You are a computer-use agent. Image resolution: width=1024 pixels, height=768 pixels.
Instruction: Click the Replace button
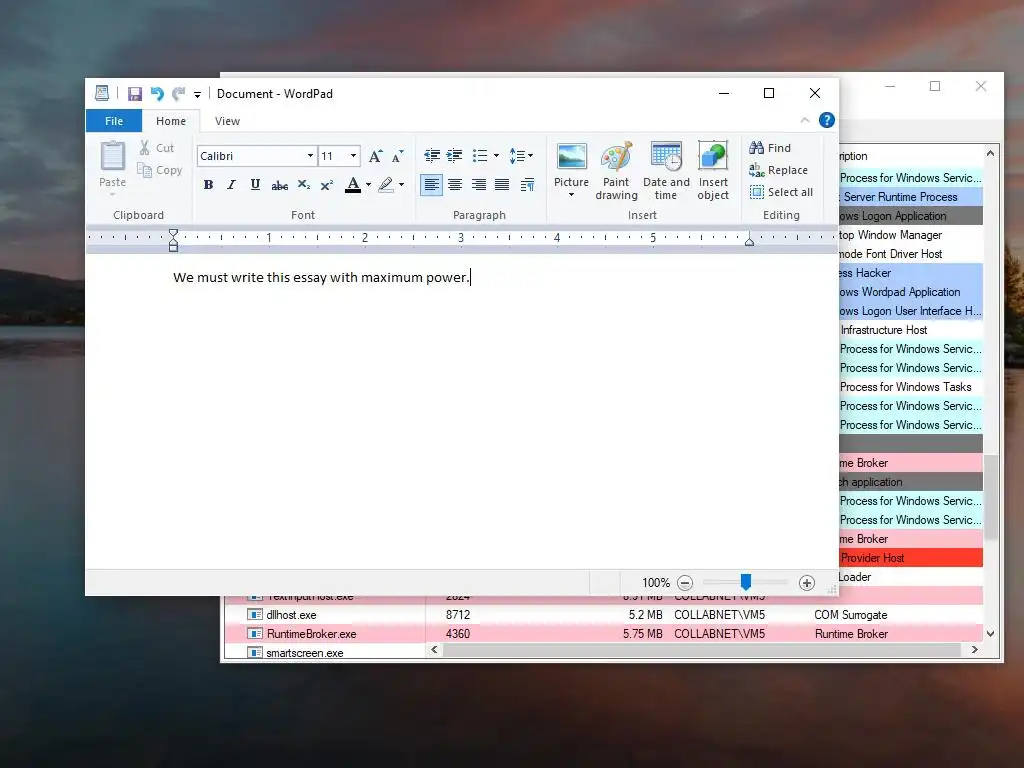tap(779, 170)
